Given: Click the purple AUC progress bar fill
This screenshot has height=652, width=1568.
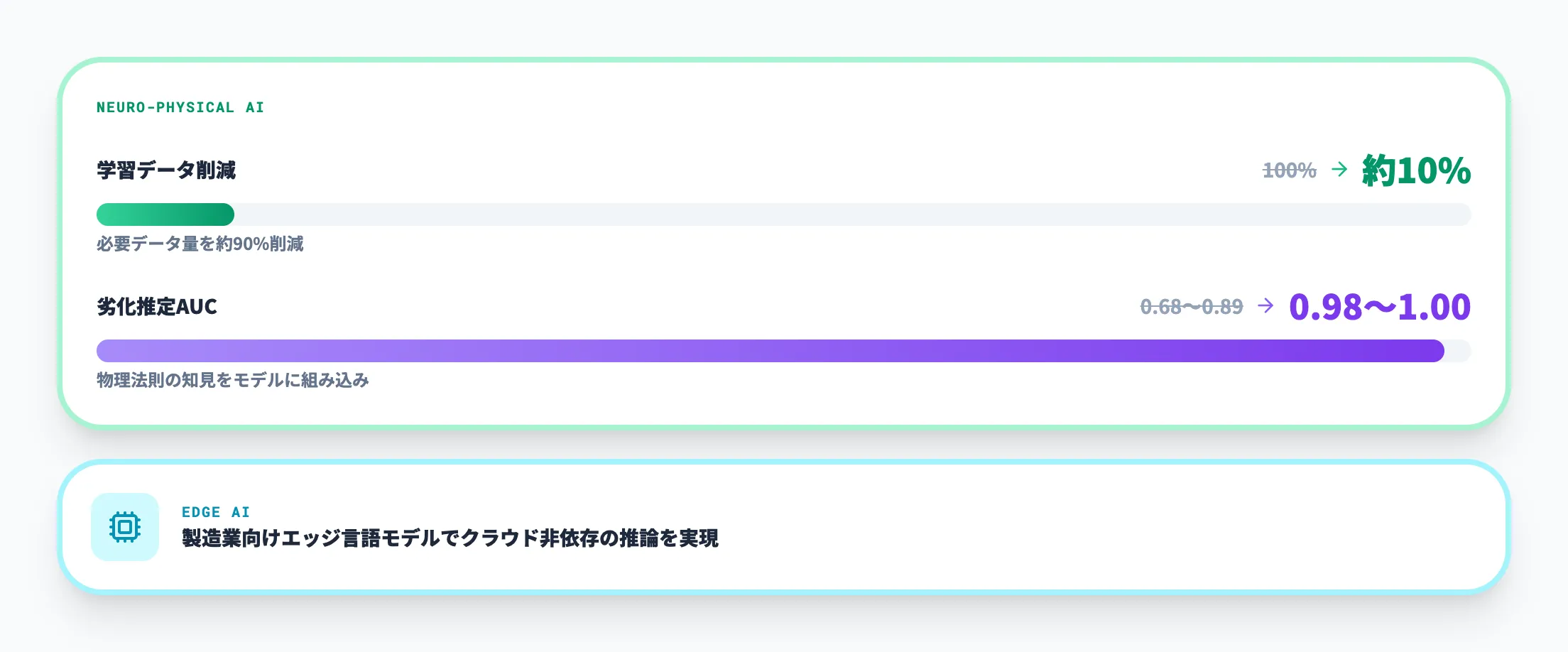Looking at the screenshot, I should click(x=770, y=351).
